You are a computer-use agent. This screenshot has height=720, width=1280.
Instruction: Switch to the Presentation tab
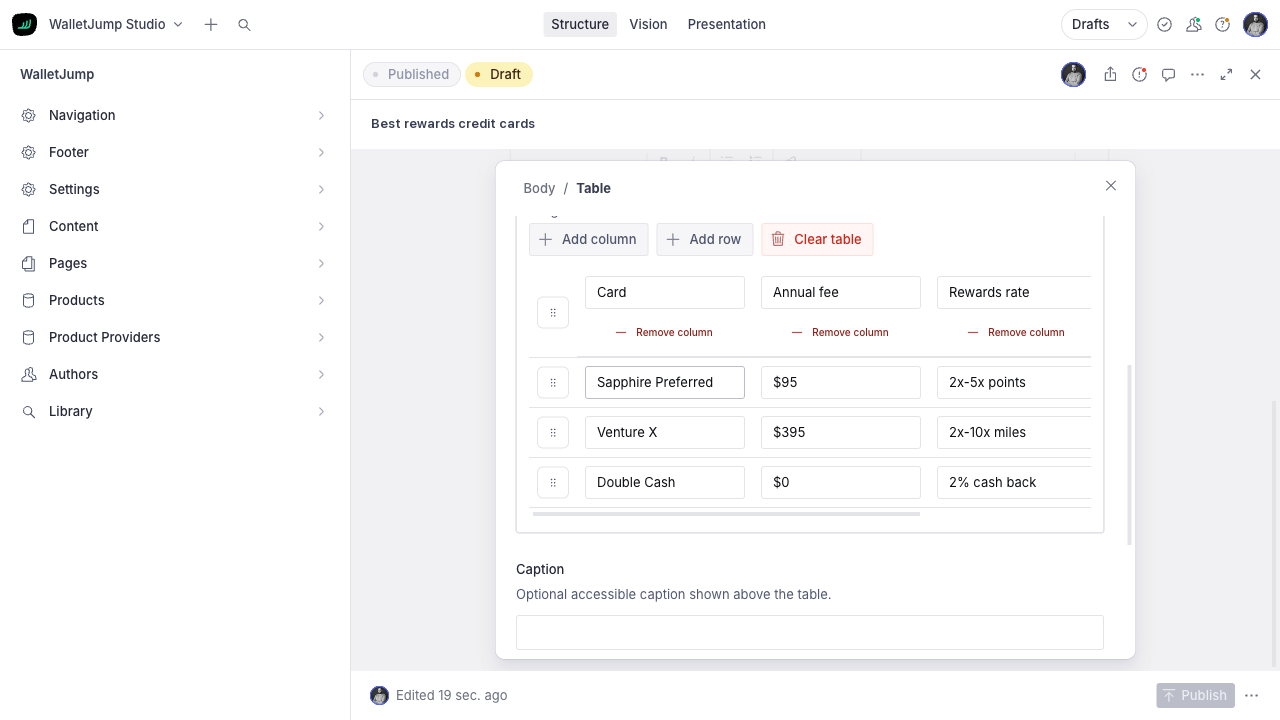click(727, 24)
